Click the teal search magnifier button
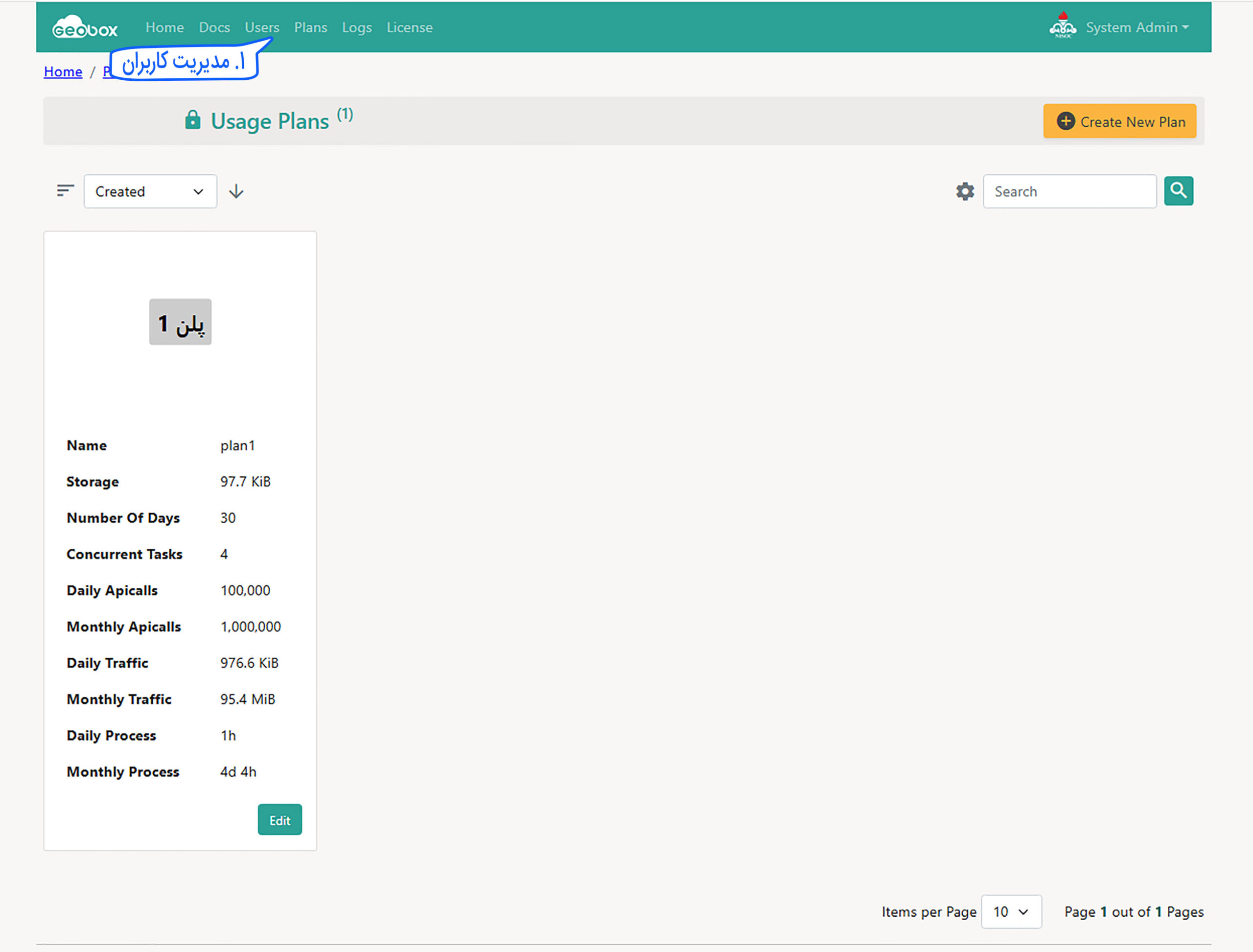Screen dimensions: 1253x952 [x=1178, y=191]
